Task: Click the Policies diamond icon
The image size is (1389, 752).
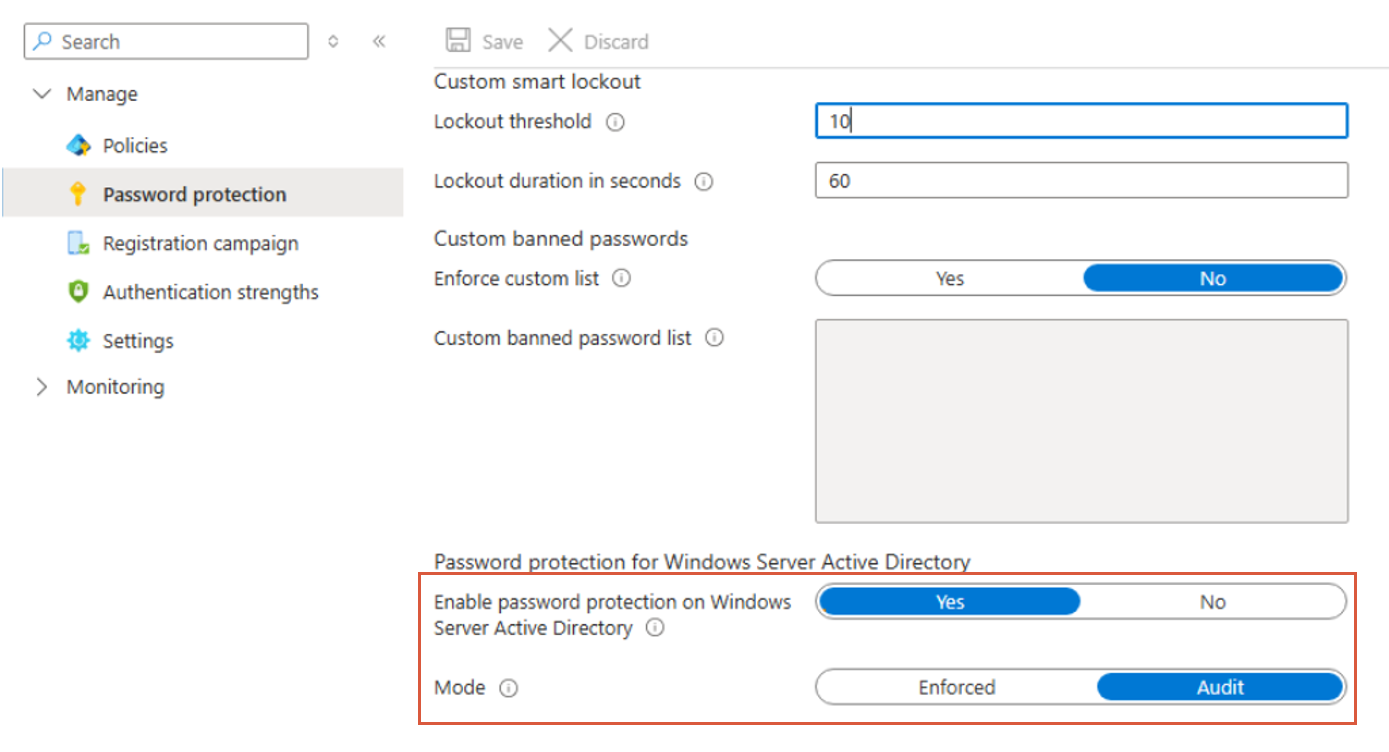Action: [x=78, y=145]
